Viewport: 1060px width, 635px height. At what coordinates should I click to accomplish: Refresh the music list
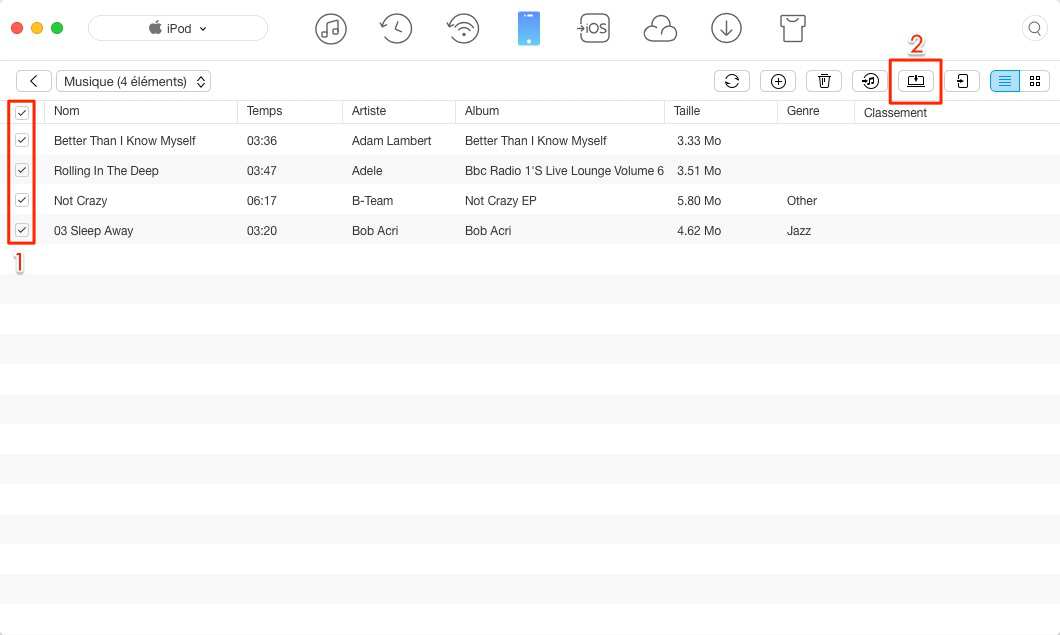[731, 81]
